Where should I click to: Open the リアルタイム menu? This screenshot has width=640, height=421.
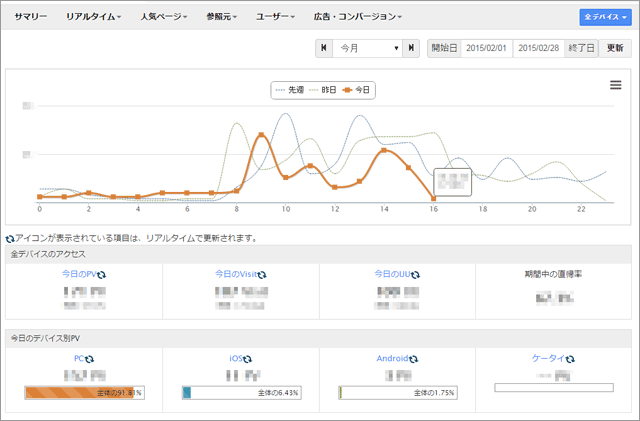click(93, 17)
